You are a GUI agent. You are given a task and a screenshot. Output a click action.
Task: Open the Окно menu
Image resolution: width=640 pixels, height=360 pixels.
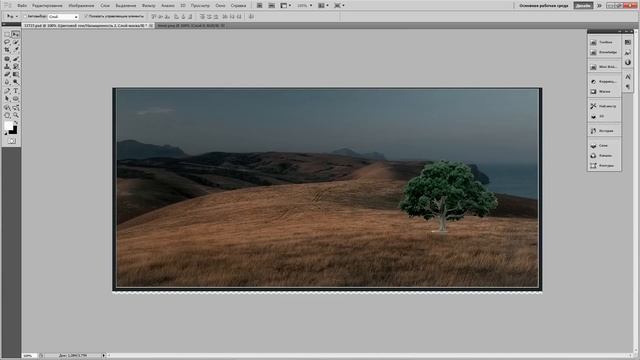tap(220, 6)
